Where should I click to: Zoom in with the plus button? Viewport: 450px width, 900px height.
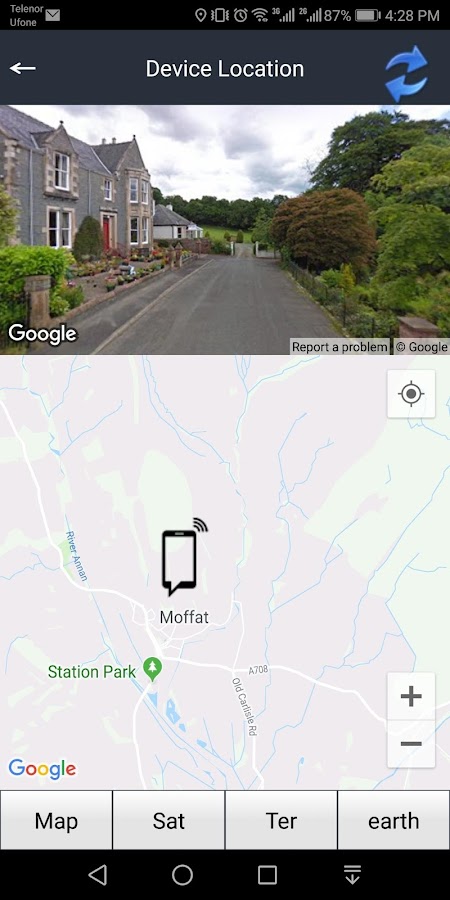(411, 696)
